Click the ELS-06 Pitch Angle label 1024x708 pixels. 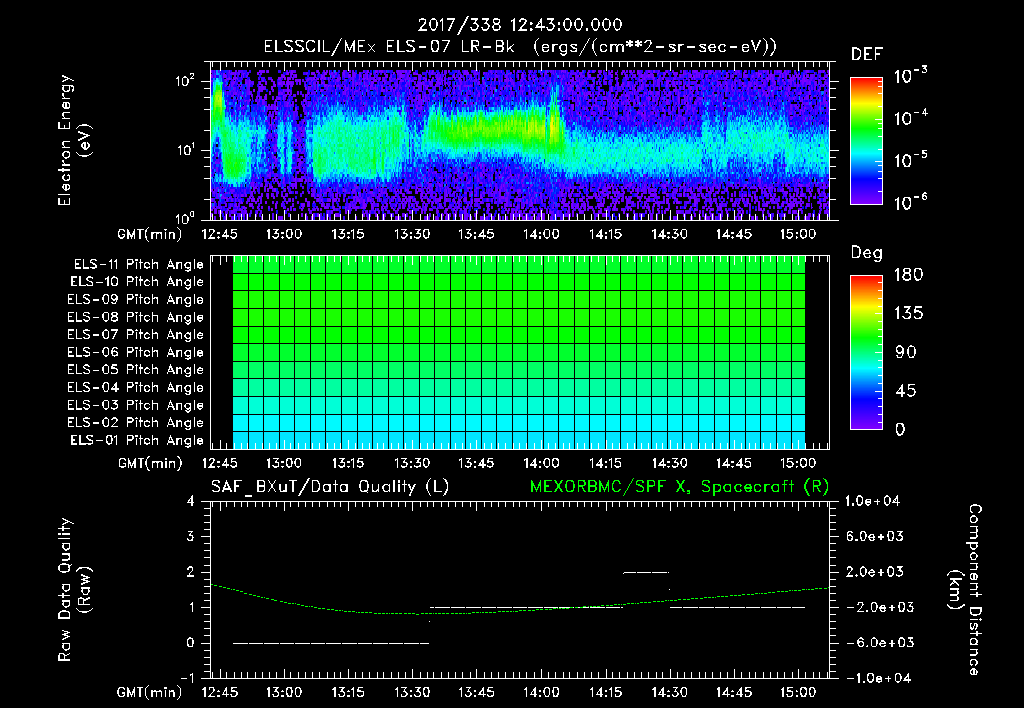tap(136, 352)
